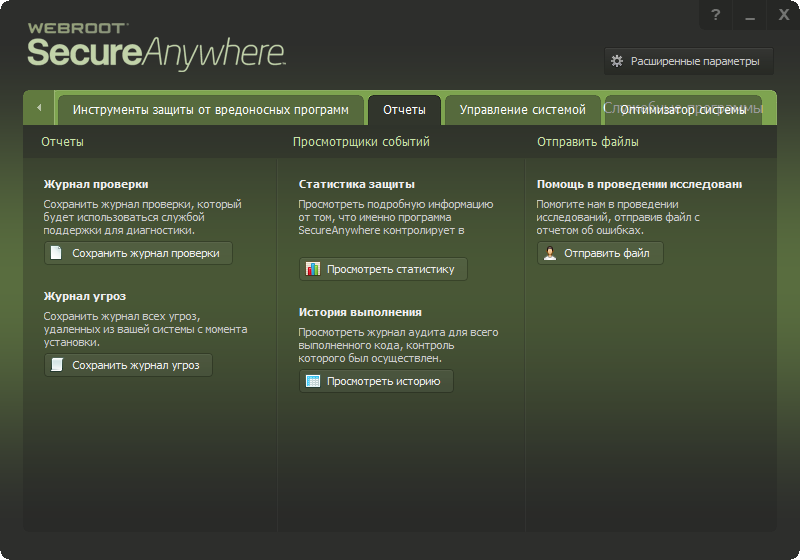Click the Webroot SecureAnywhere logo
Image resolution: width=800 pixels, height=560 pixels.
pos(156,47)
